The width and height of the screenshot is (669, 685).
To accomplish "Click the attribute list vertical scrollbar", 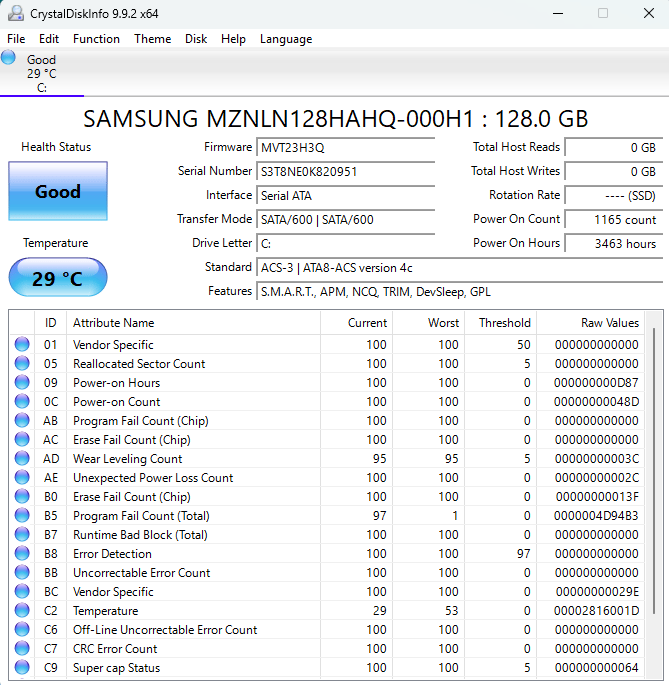I will (x=654, y=472).
